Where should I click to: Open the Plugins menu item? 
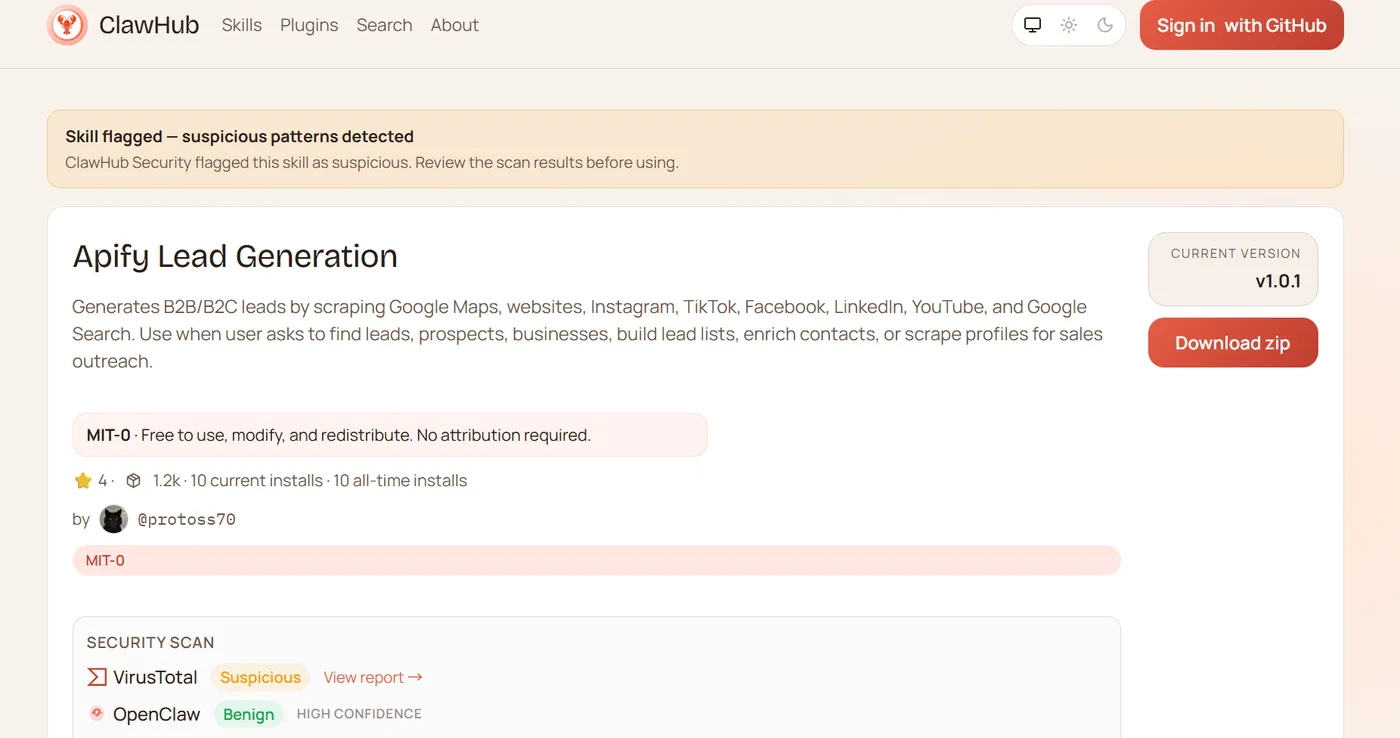309,25
